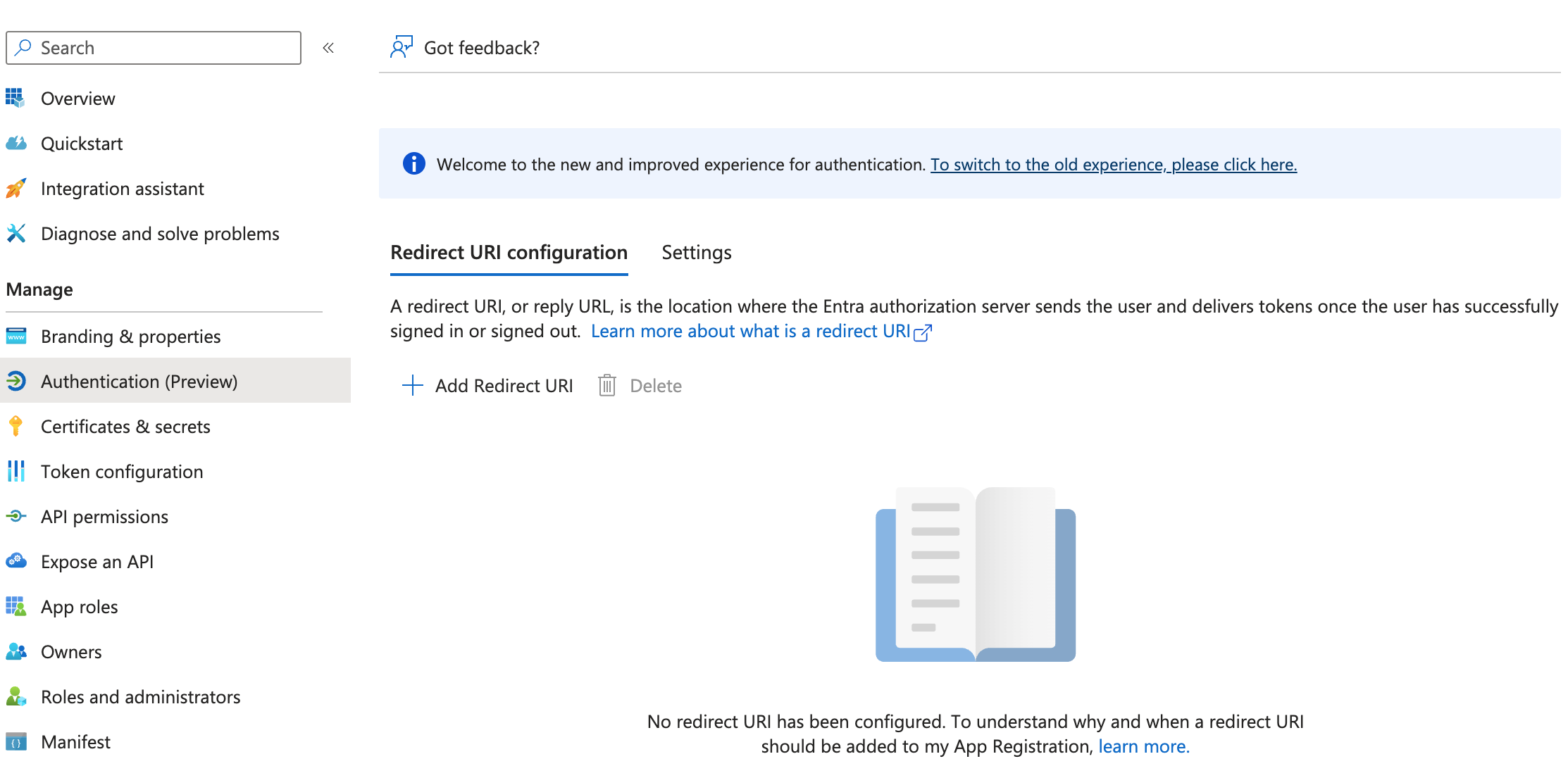Image resolution: width=1568 pixels, height=766 pixels.
Task: Click the trash can Delete icon
Action: 606,385
